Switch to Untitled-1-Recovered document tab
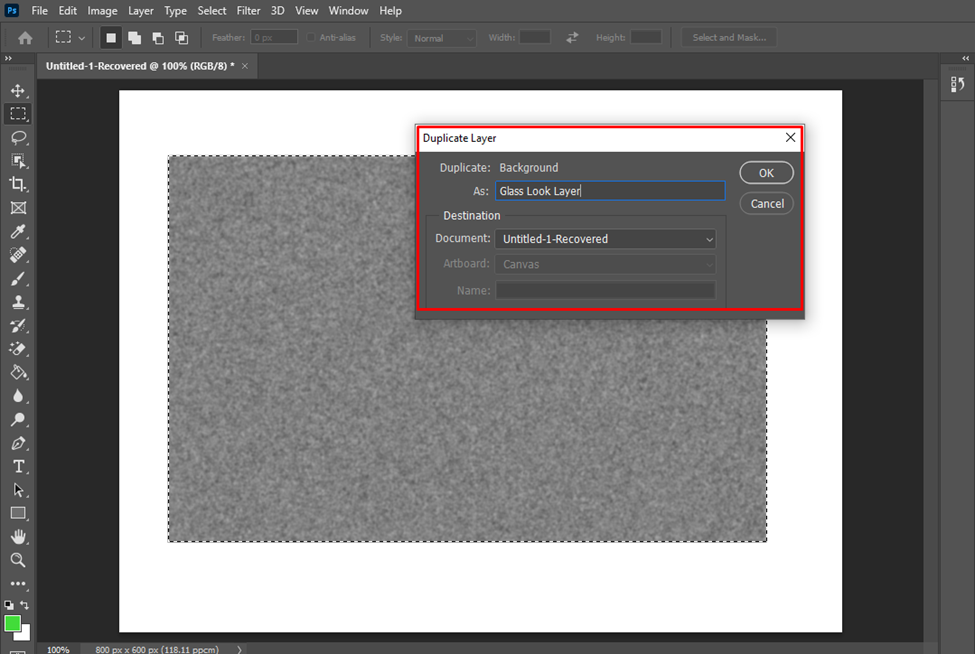 point(140,66)
